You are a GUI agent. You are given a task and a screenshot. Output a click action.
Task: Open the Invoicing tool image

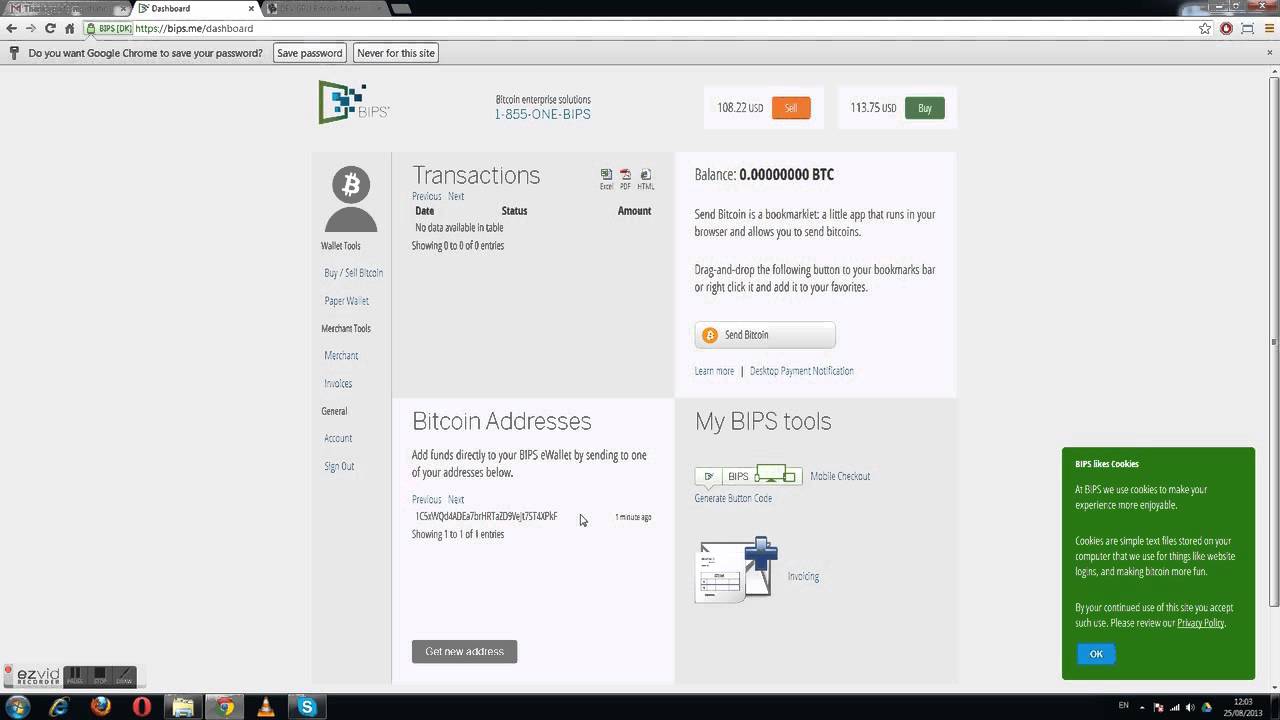pos(738,569)
